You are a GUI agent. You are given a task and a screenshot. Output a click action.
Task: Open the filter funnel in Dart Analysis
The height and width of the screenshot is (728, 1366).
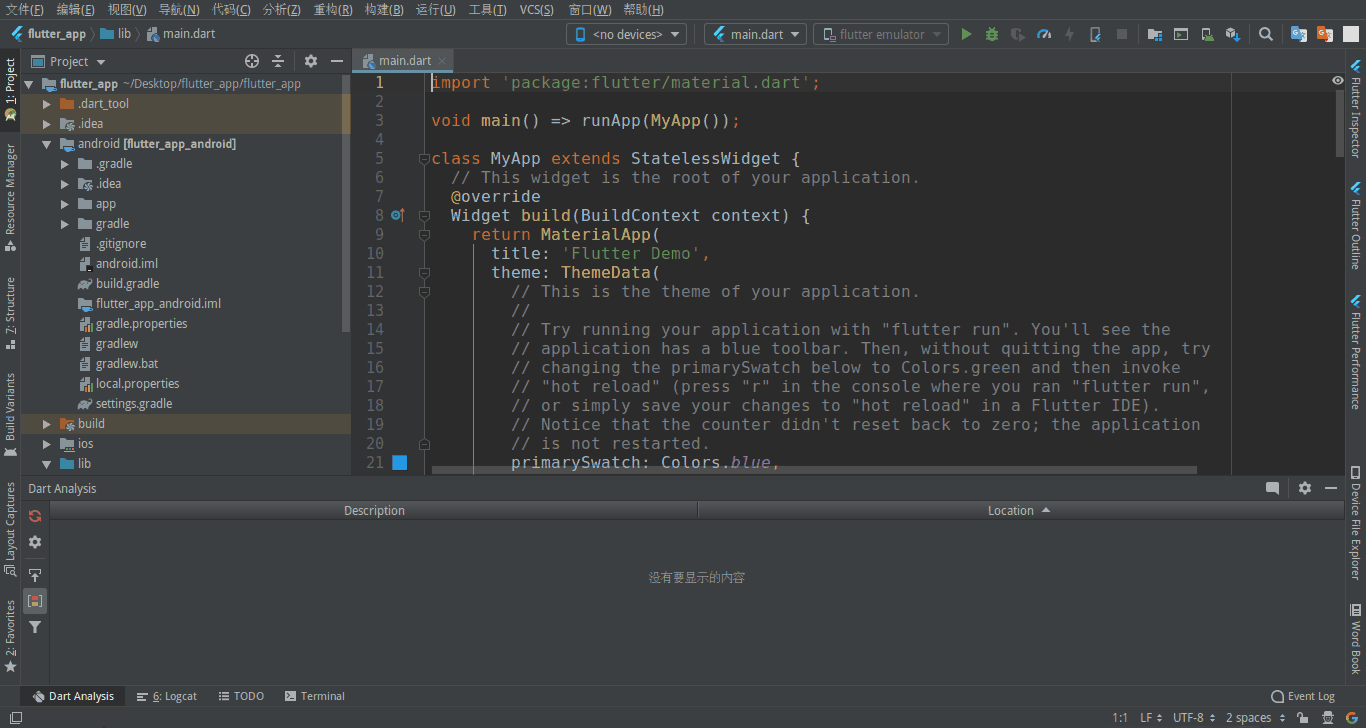pyautogui.click(x=35, y=627)
